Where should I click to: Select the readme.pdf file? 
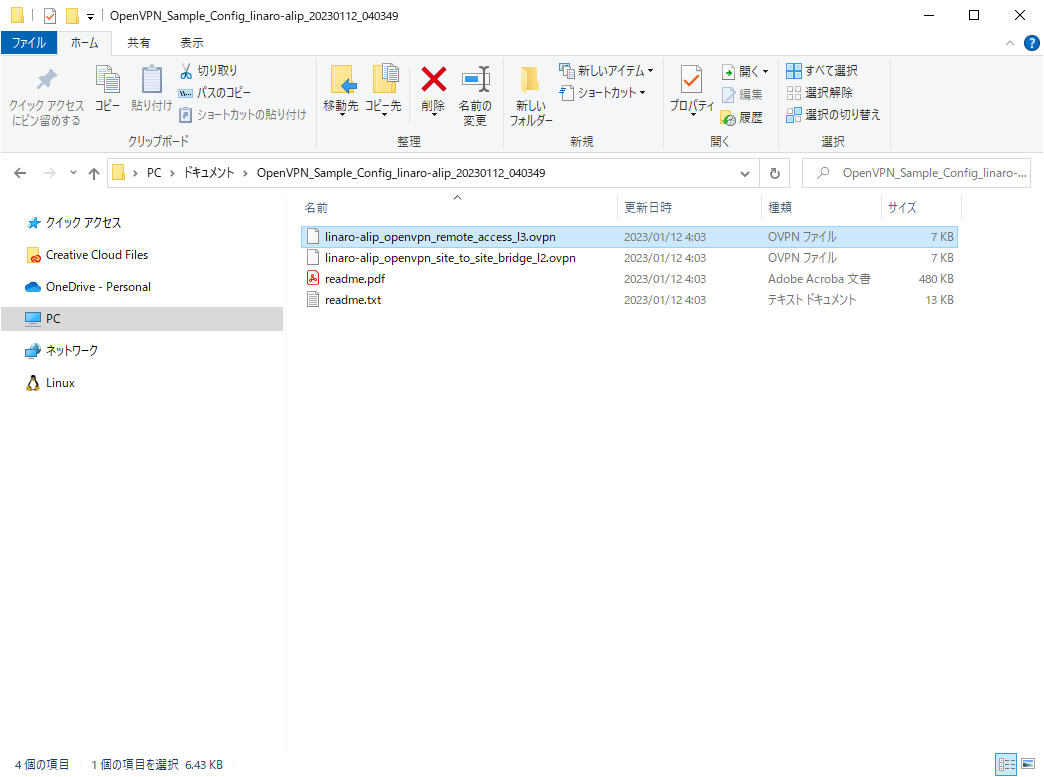[629, 279]
